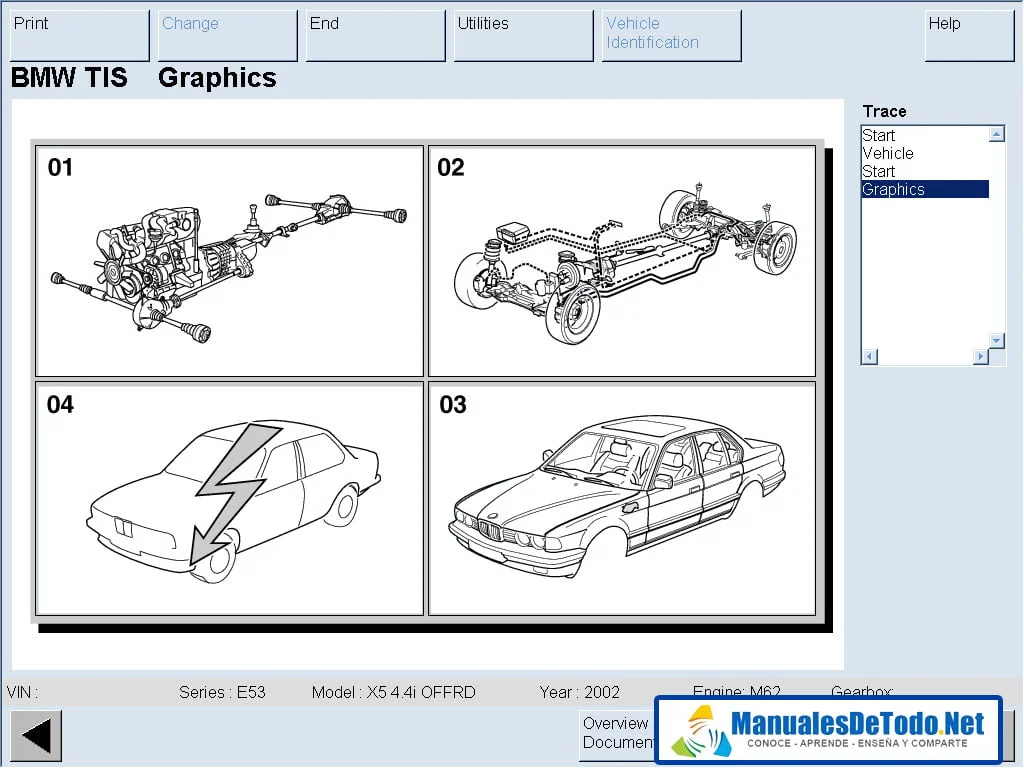The image size is (1024, 768).
Task: Click the Trace list scroll right arrow
Action: (x=980, y=357)
